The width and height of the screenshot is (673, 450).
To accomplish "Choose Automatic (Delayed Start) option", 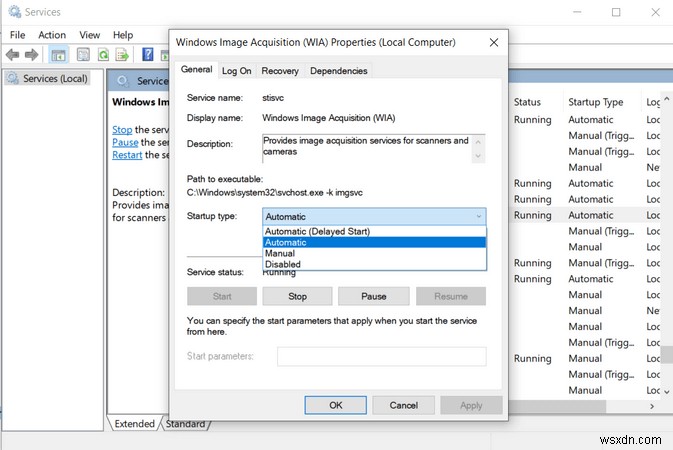I will (x=374, y=231).
